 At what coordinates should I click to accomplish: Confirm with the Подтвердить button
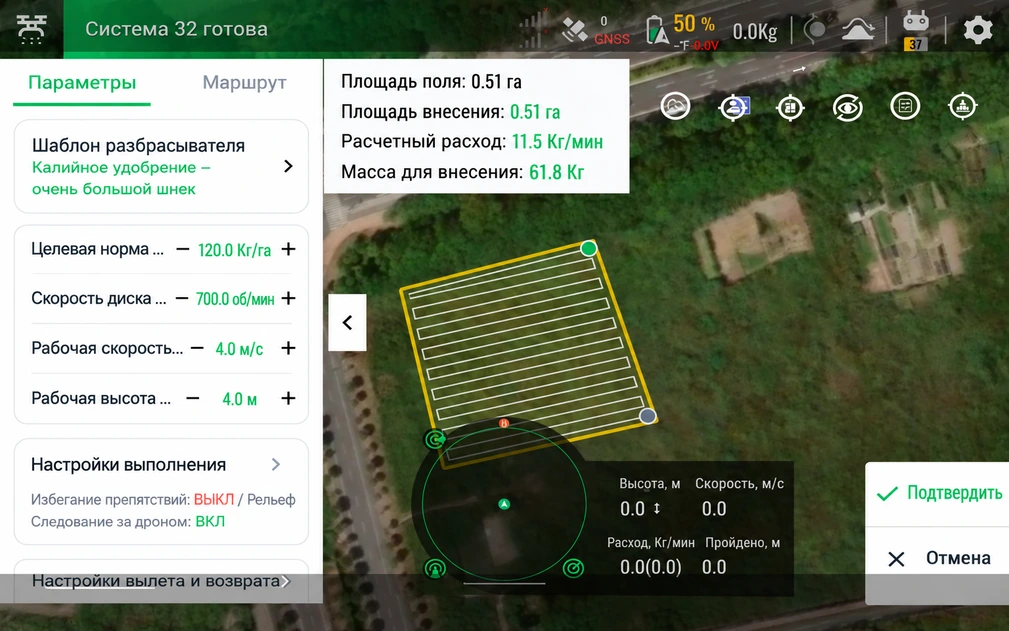(x=938, y=493)
